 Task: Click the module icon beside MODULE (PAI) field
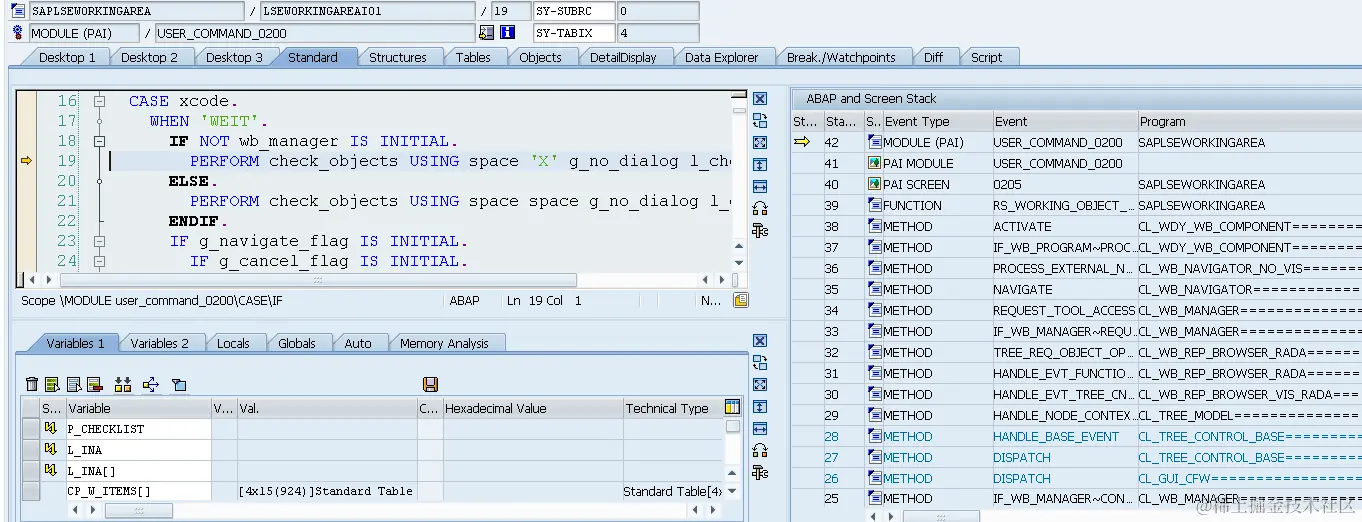(x=18, y=33)
